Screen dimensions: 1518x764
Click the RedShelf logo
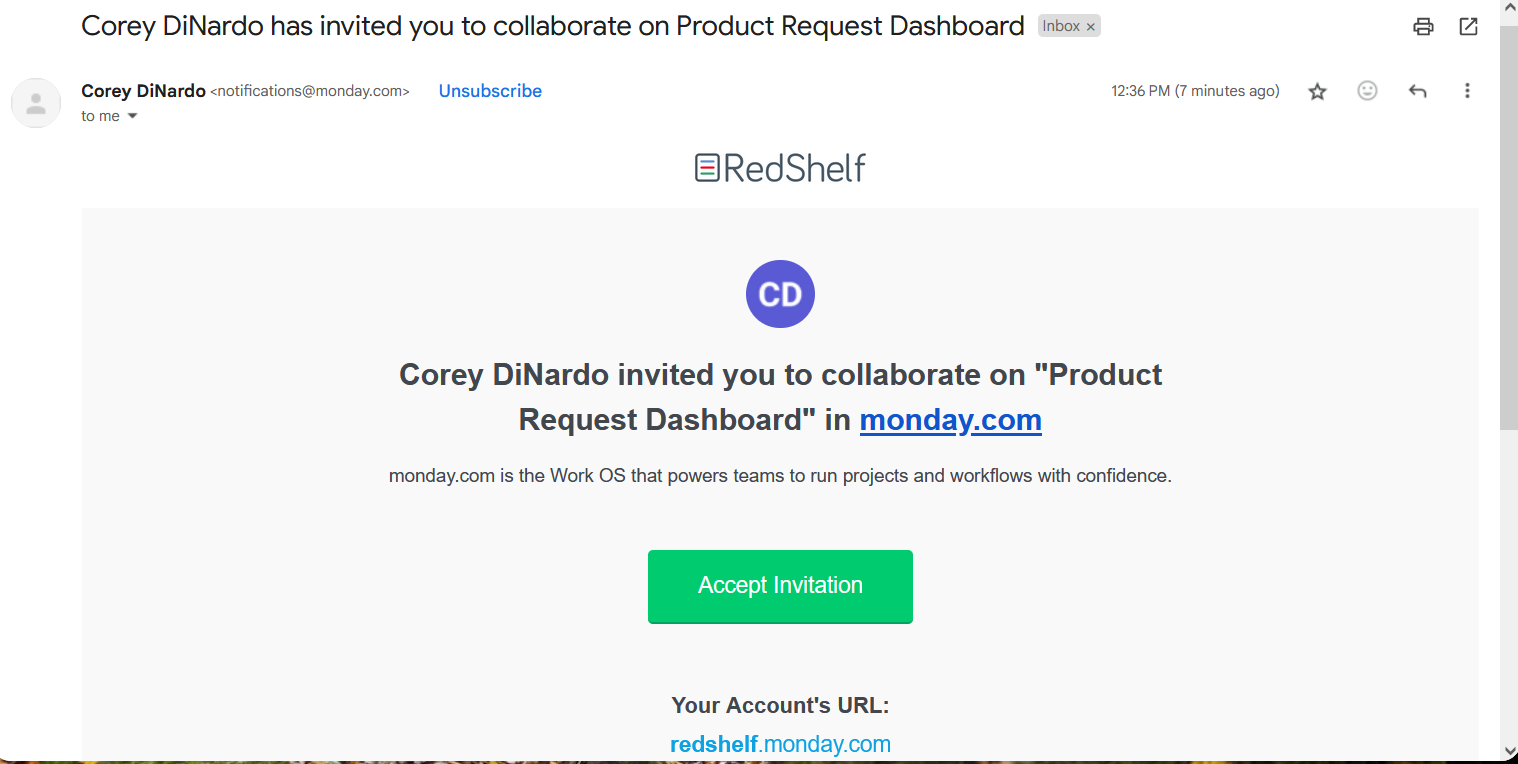[x=780, y=168]
